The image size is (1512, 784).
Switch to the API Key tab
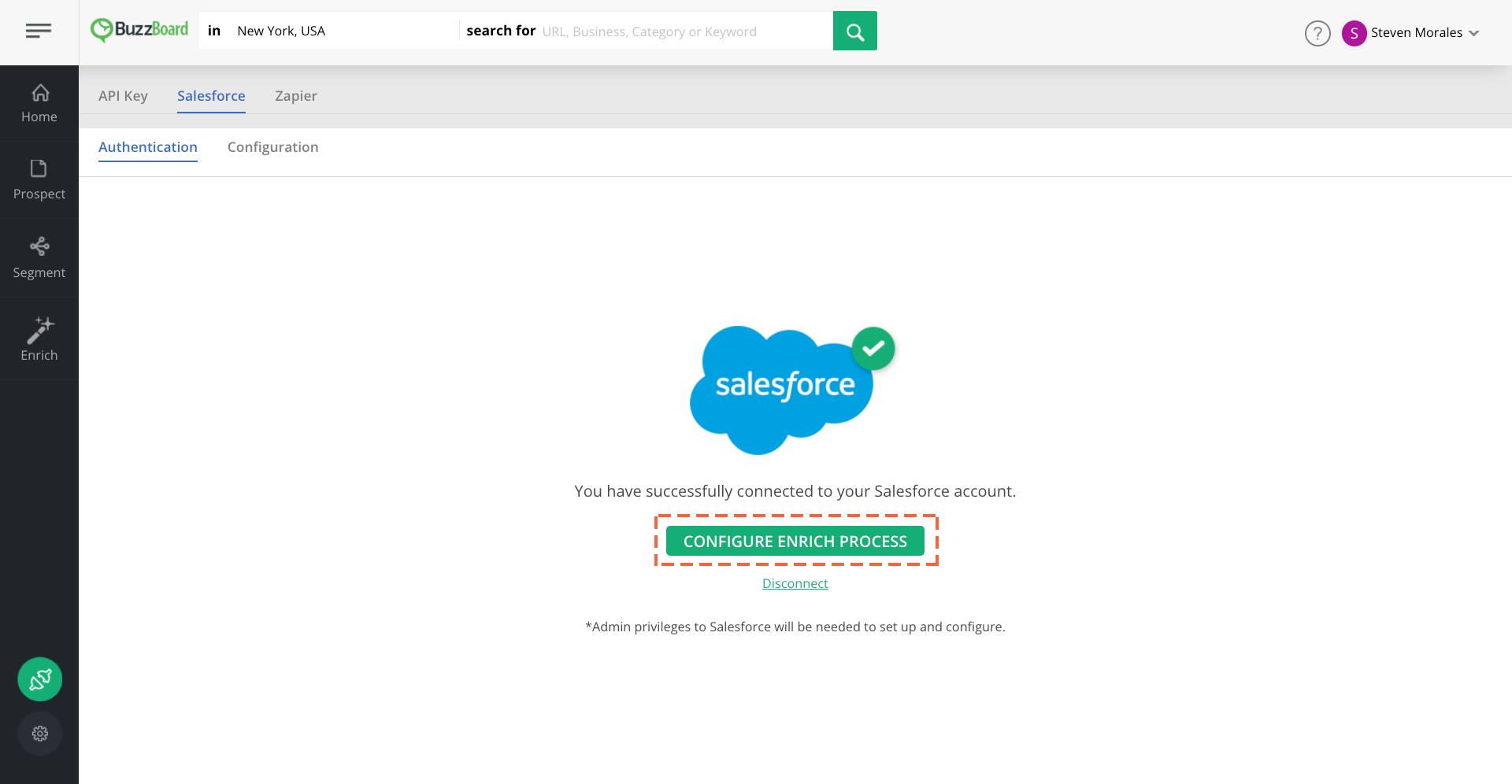click(123, 96)
